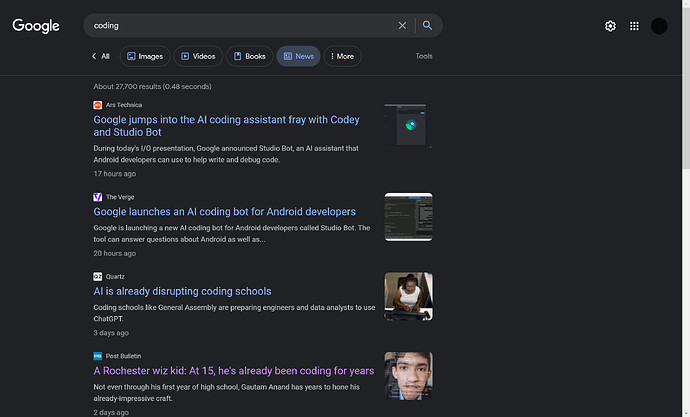Open the Codey and Studio Bot article
This screenshot has height=417, width=690.
click(x=226, y=126)
